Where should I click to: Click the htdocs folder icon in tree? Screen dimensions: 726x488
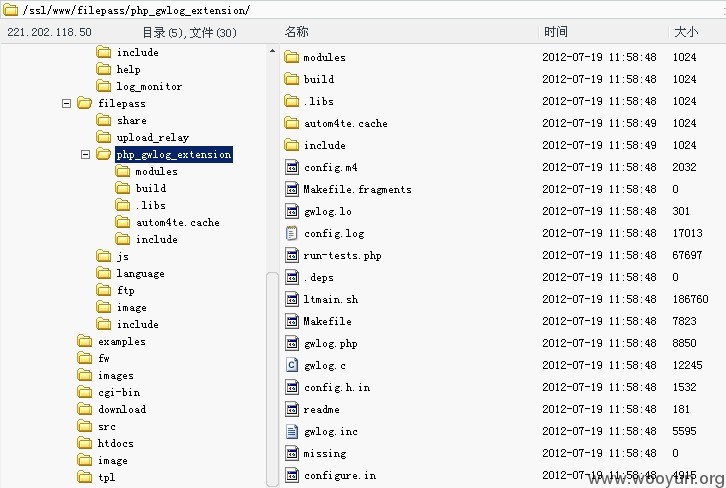pos(85,443)
